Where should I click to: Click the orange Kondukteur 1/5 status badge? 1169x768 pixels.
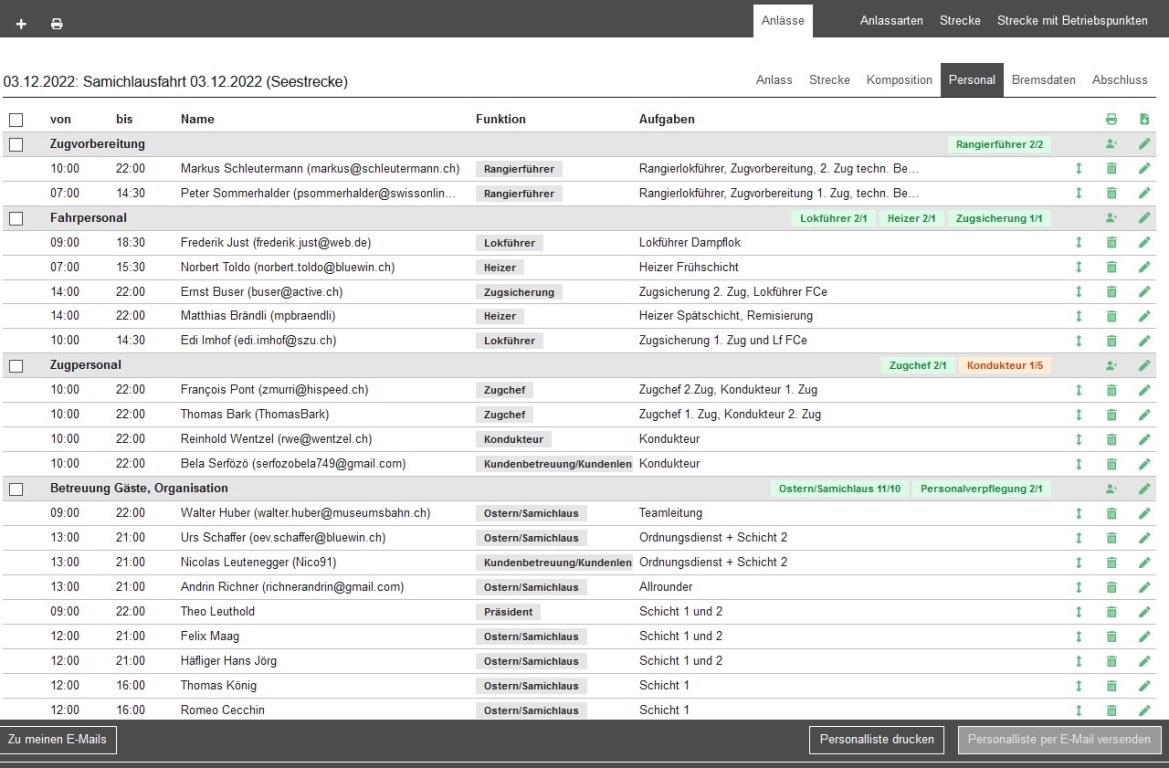pyautogui.click(x=1004, y=366)
